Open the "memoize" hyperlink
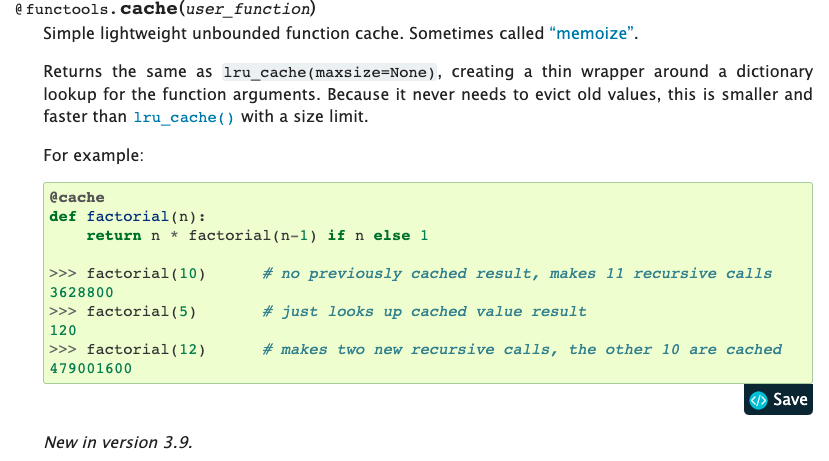 point(593,34)
